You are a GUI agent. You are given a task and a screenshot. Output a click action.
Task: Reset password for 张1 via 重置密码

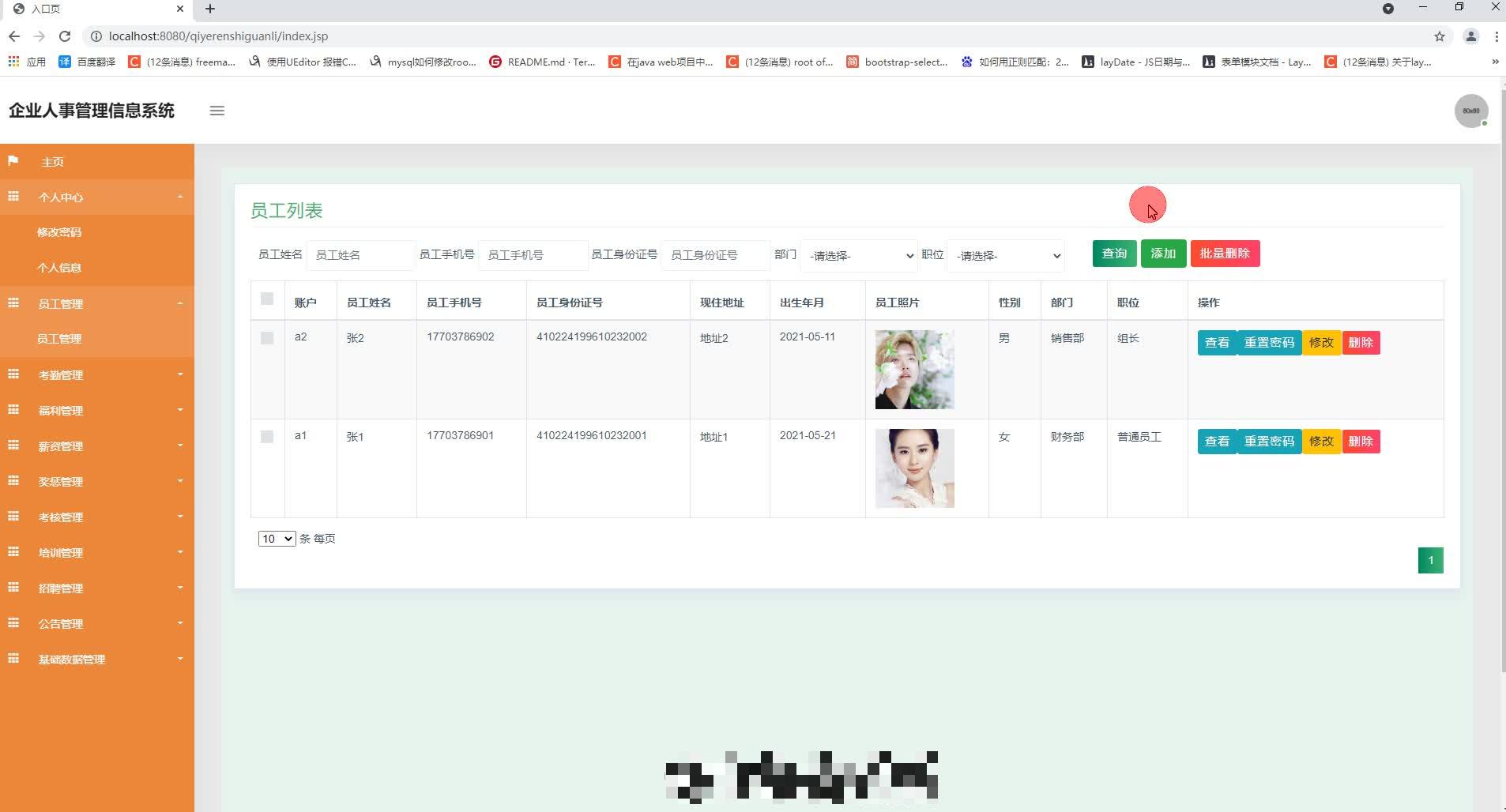click(x=1269, y=442)
